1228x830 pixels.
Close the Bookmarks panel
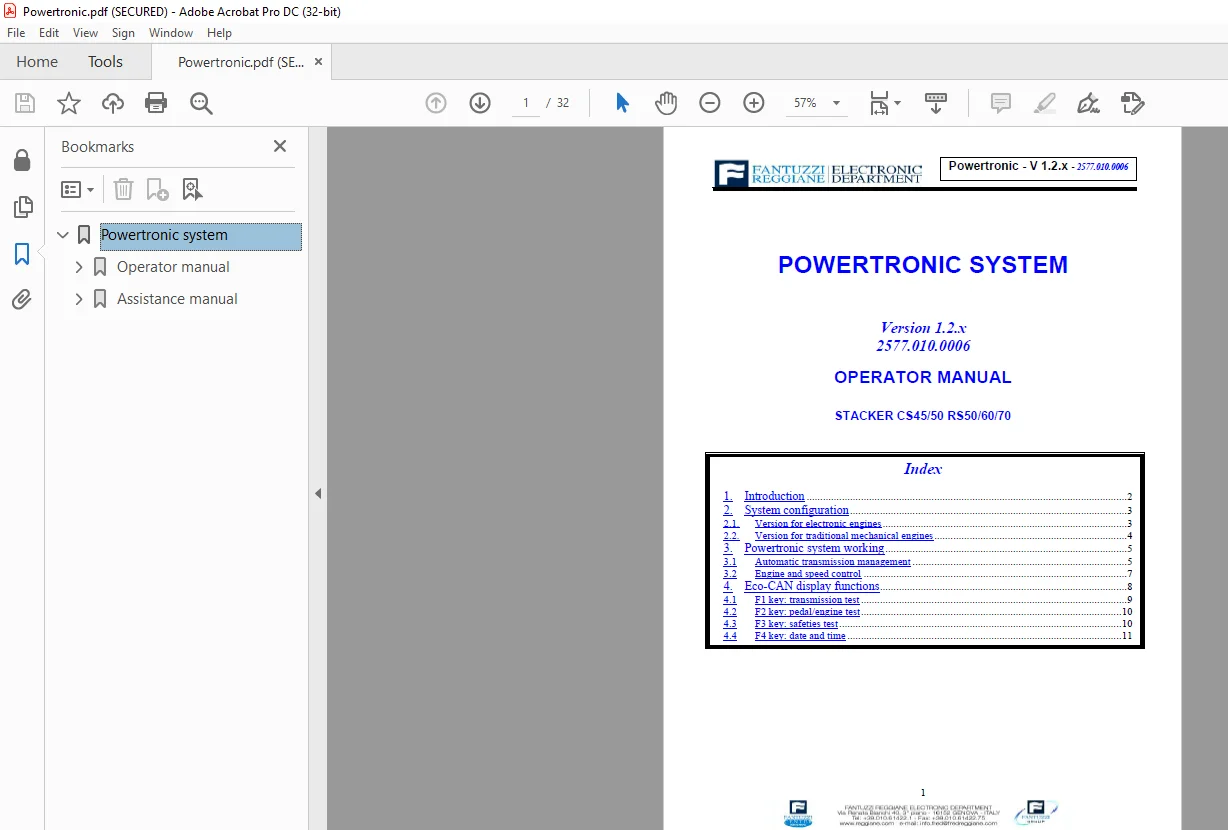coord(280,146)
